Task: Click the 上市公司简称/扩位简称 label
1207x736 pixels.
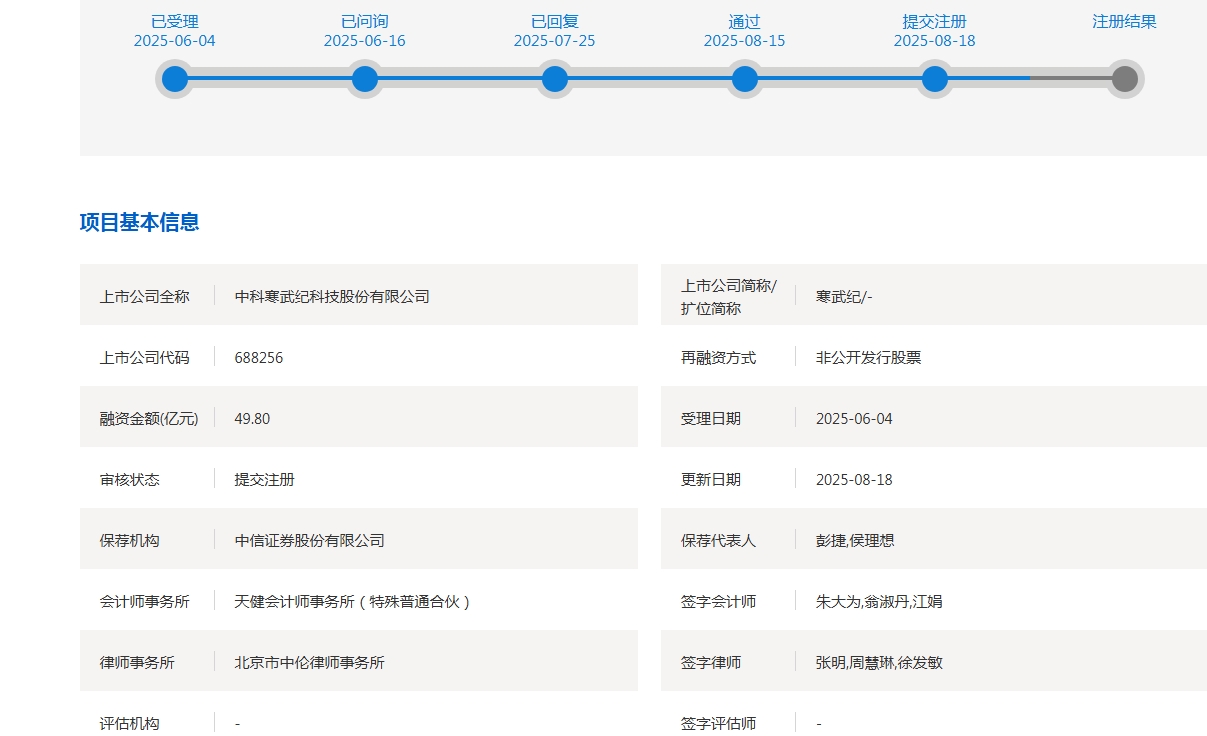Action: [729, 296]
